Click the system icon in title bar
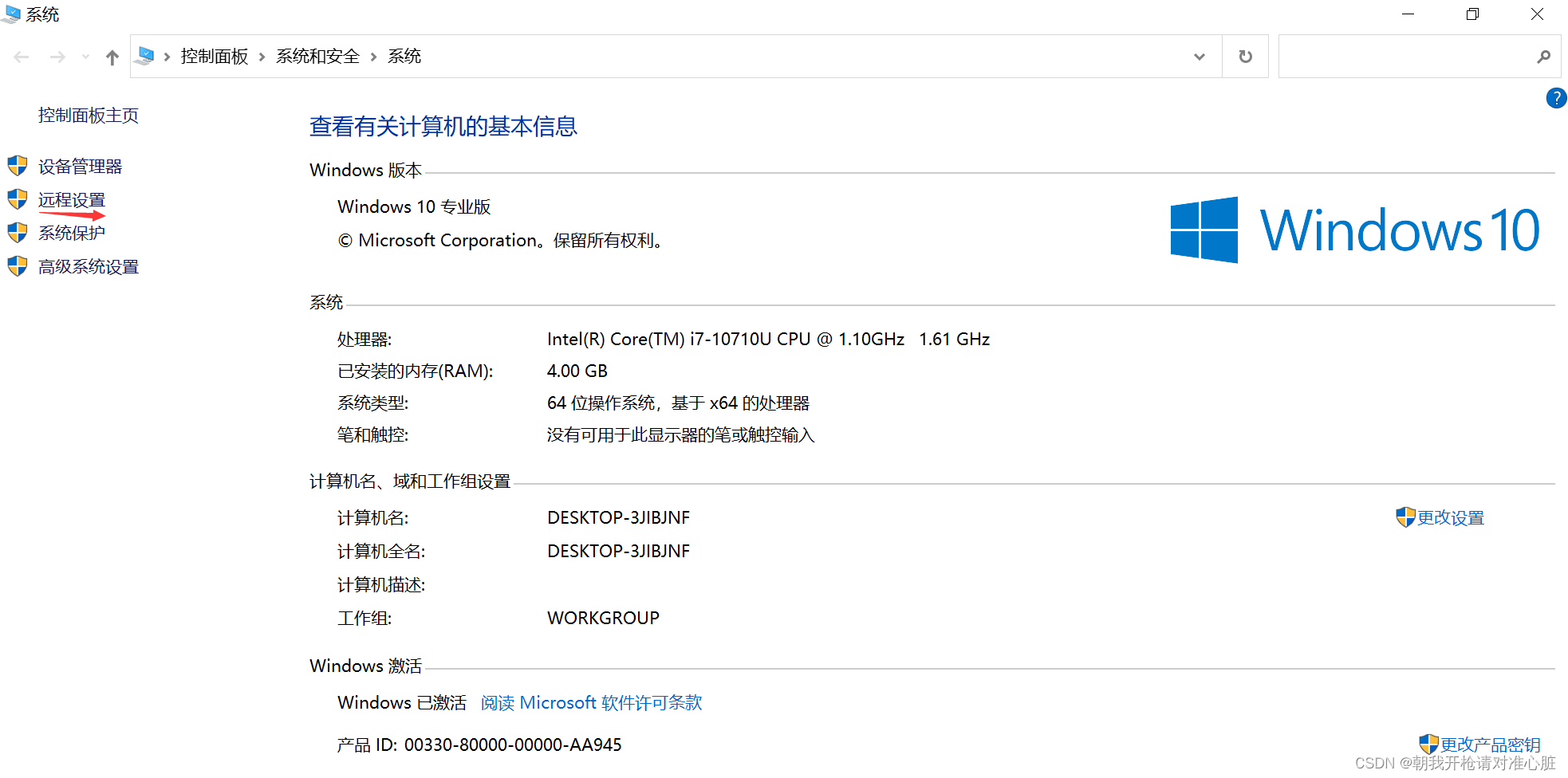Image resolution: width=1568 pixels, height=778 pixels. 11,14
